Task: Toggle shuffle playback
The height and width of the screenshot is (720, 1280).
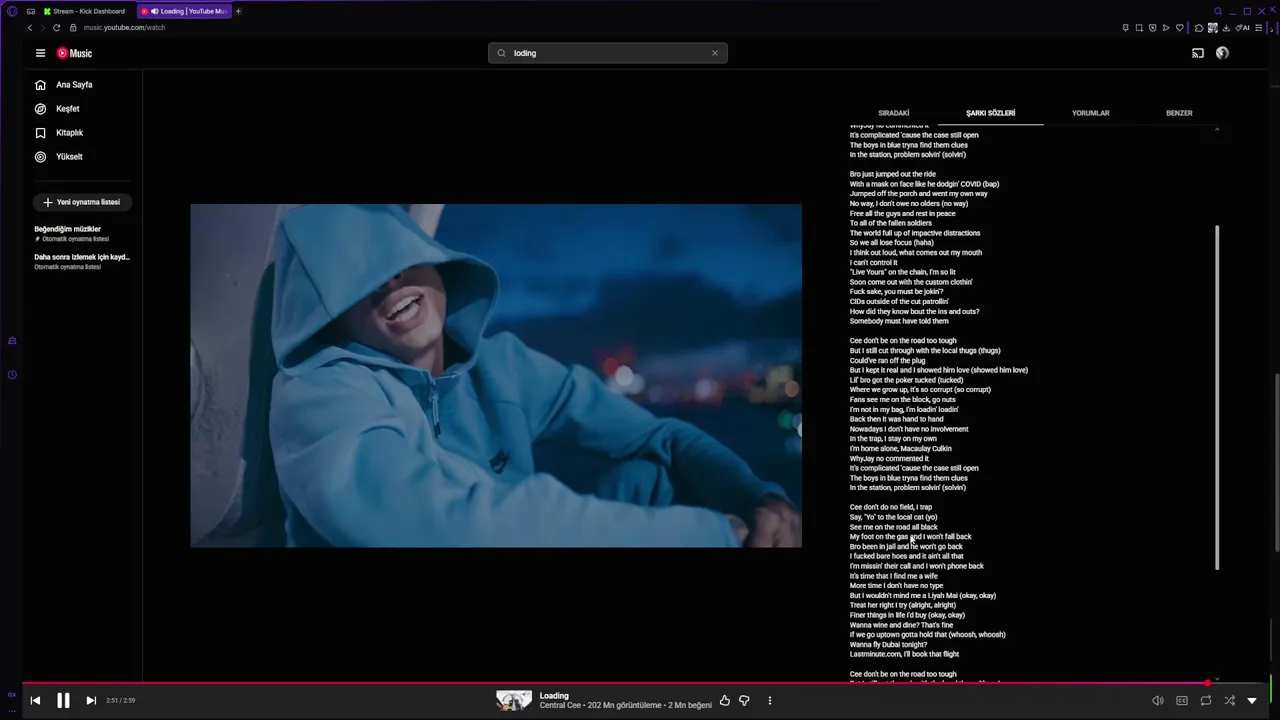Action: click(1230, 701)
